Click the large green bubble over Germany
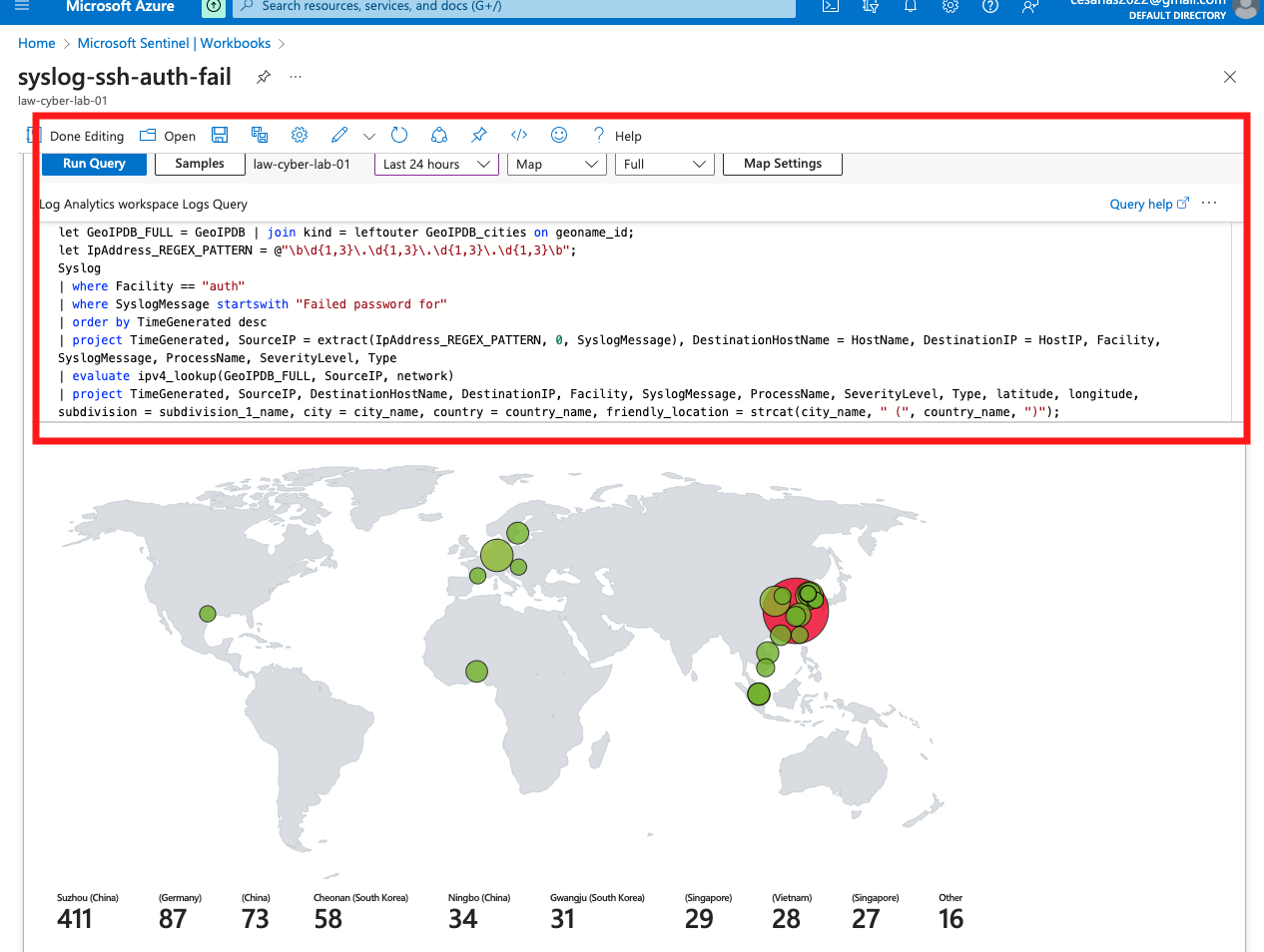Image resolution: width=1264 pixels, height=952 pixels. (x=496, y=555)
